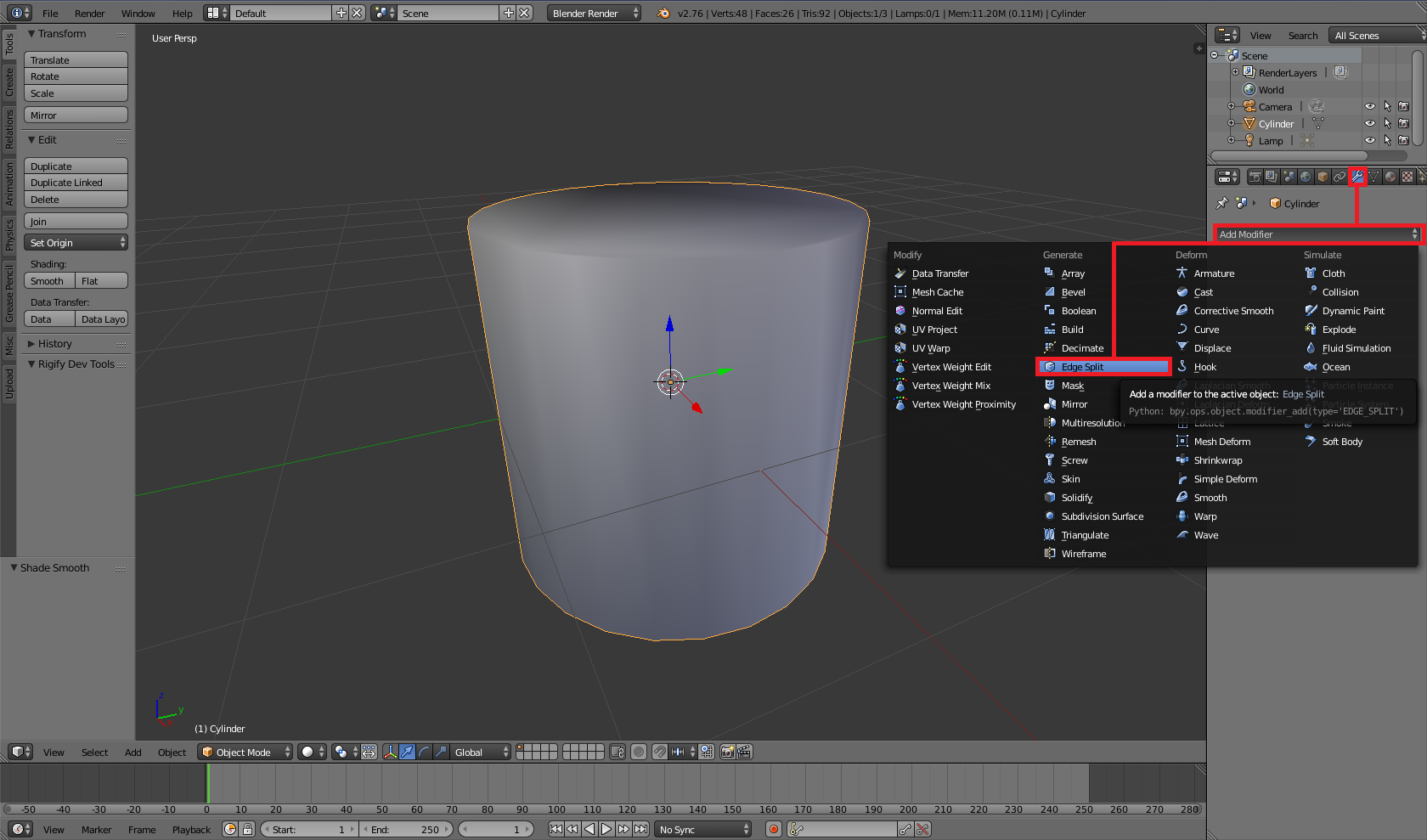Open the Object properties tab

point(1323,177)
